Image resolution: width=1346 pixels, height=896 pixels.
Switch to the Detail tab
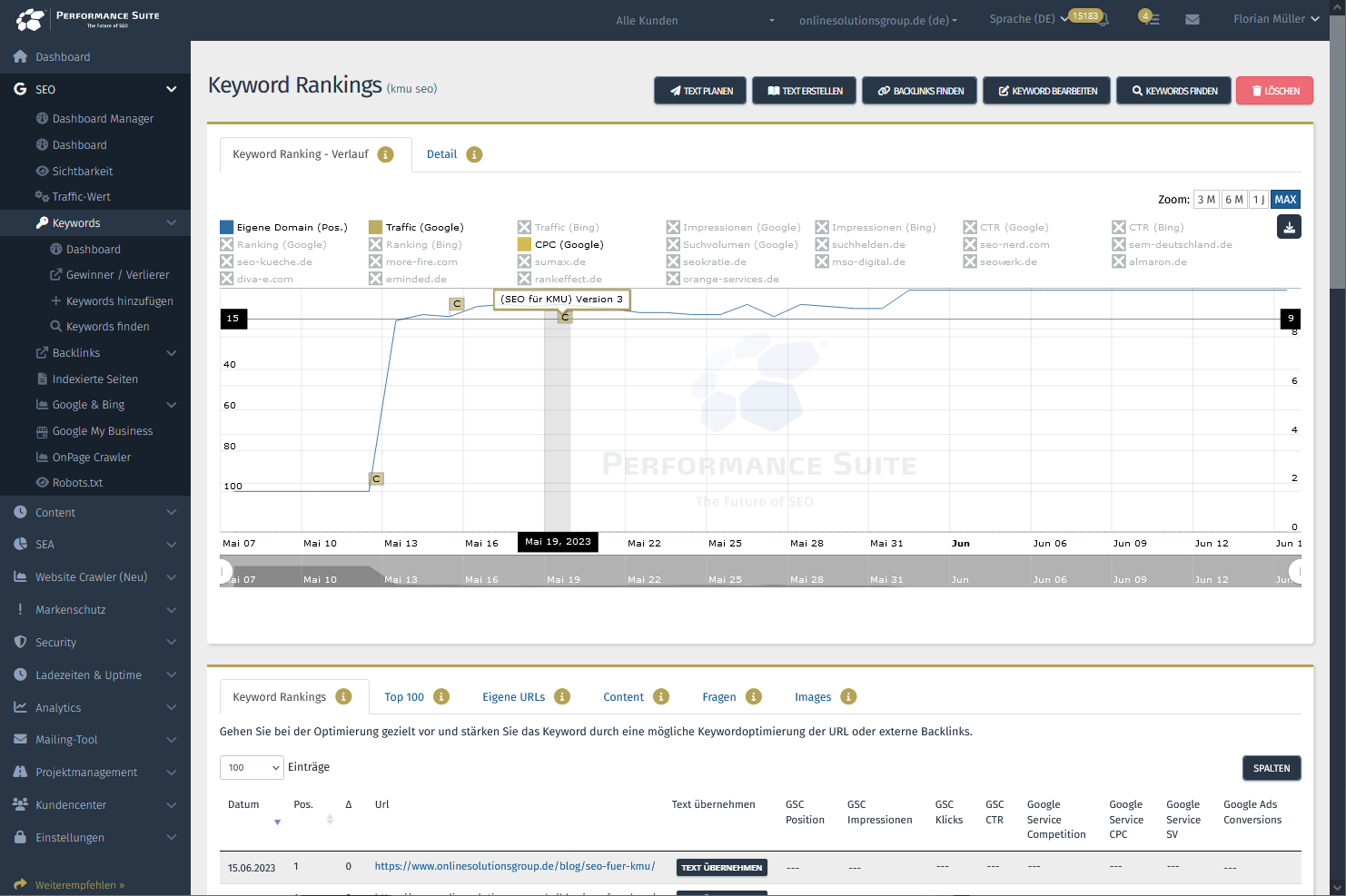tap(441, 154)
